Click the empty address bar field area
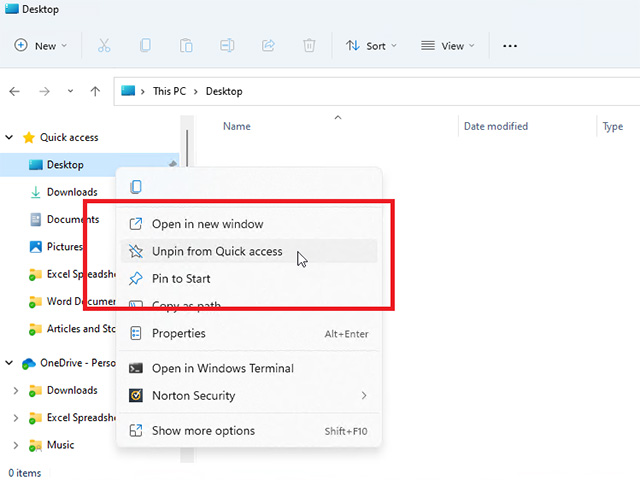The image size is (640, 480). point(441,91)
